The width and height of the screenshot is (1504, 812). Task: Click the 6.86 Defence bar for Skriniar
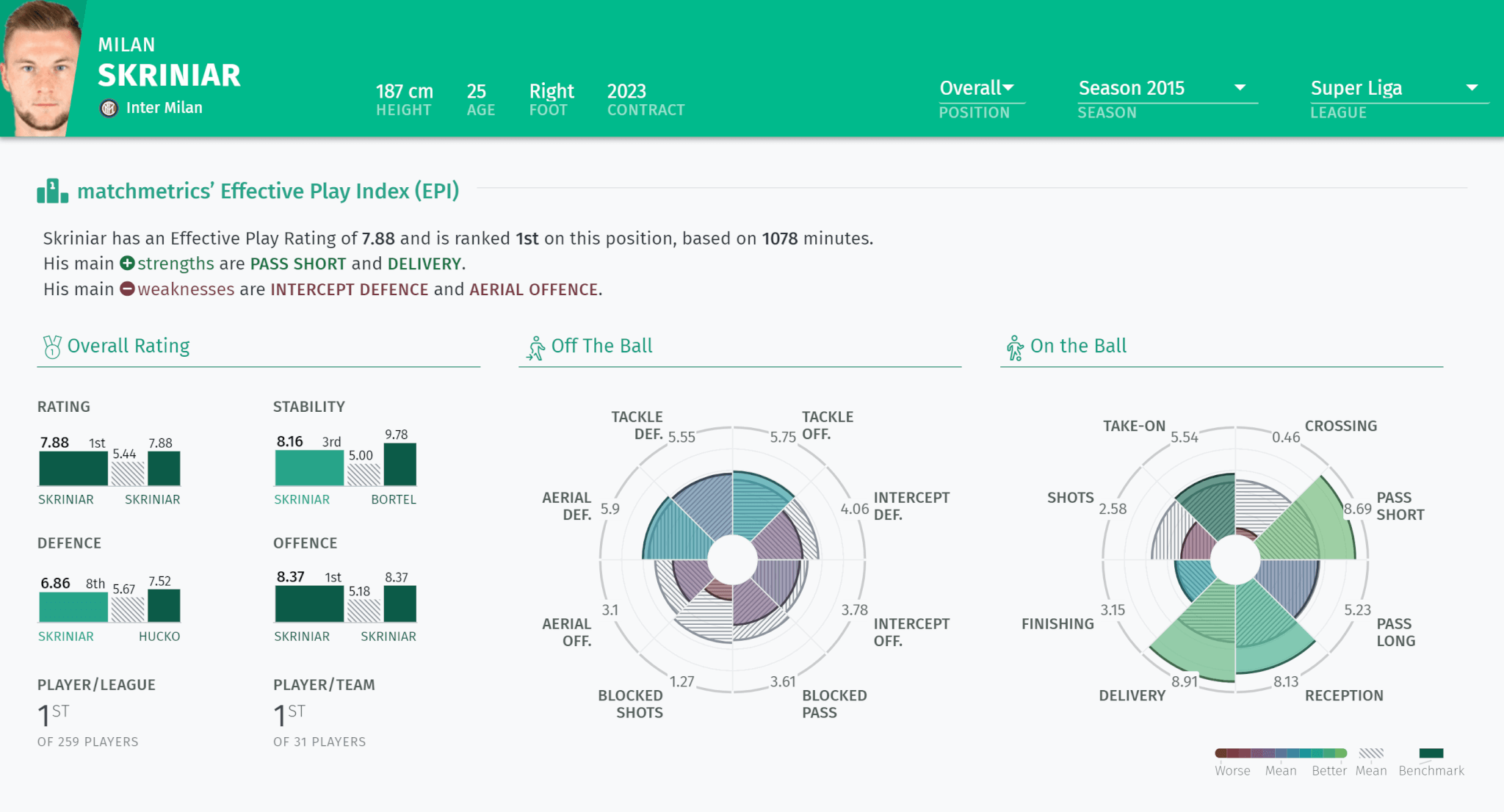tap(73, 607)
